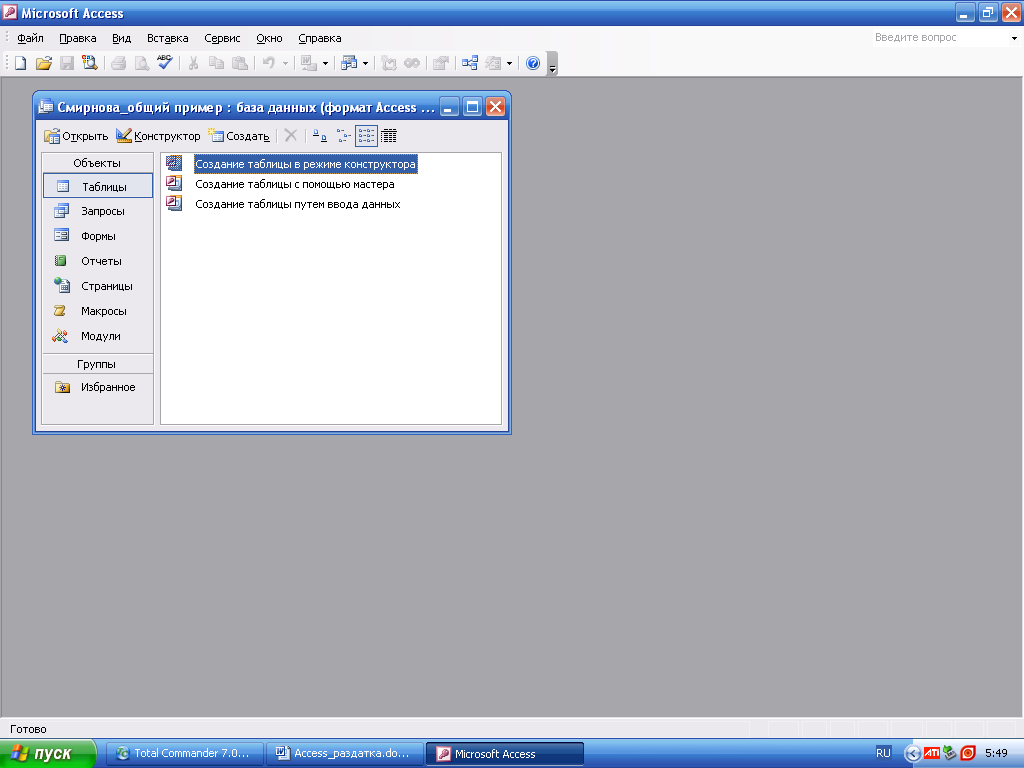1024x768 pixels.
Task: Run the ABC spelling check icon
Action: [165, 63]
